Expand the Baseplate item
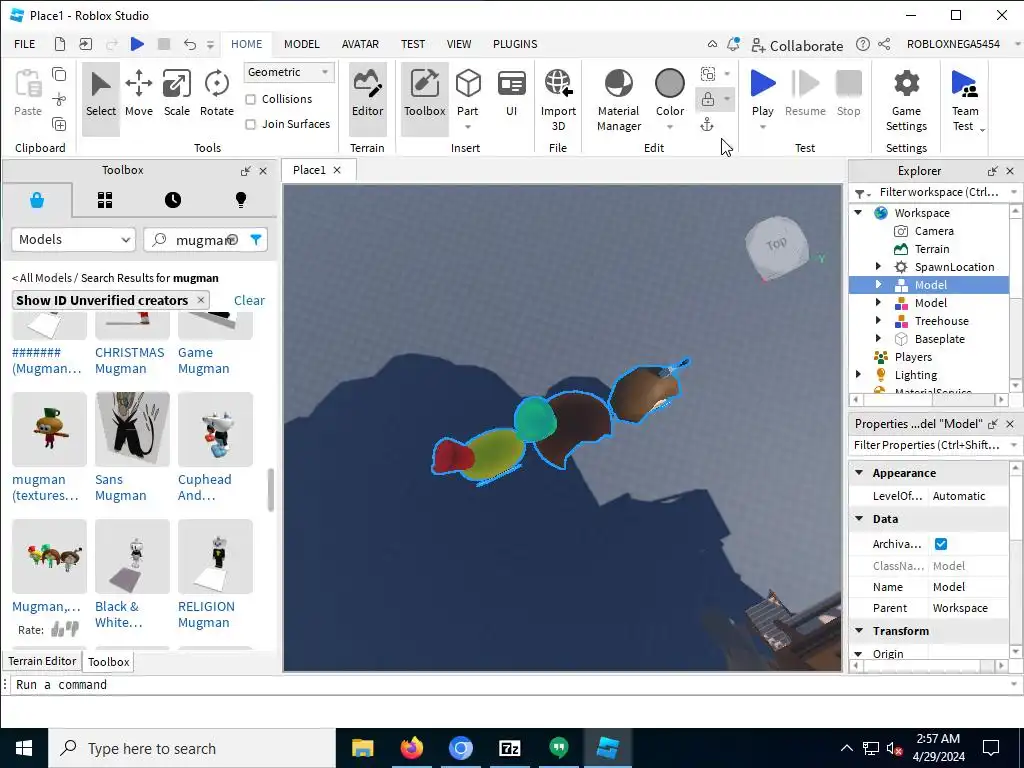Viewport: 1024px width, 768px height. coord(878,338)
